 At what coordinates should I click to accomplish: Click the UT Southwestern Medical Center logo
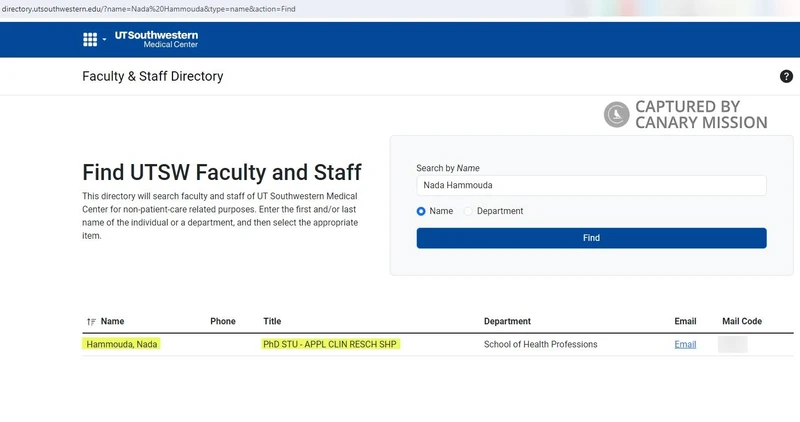[x=156, y=39]
